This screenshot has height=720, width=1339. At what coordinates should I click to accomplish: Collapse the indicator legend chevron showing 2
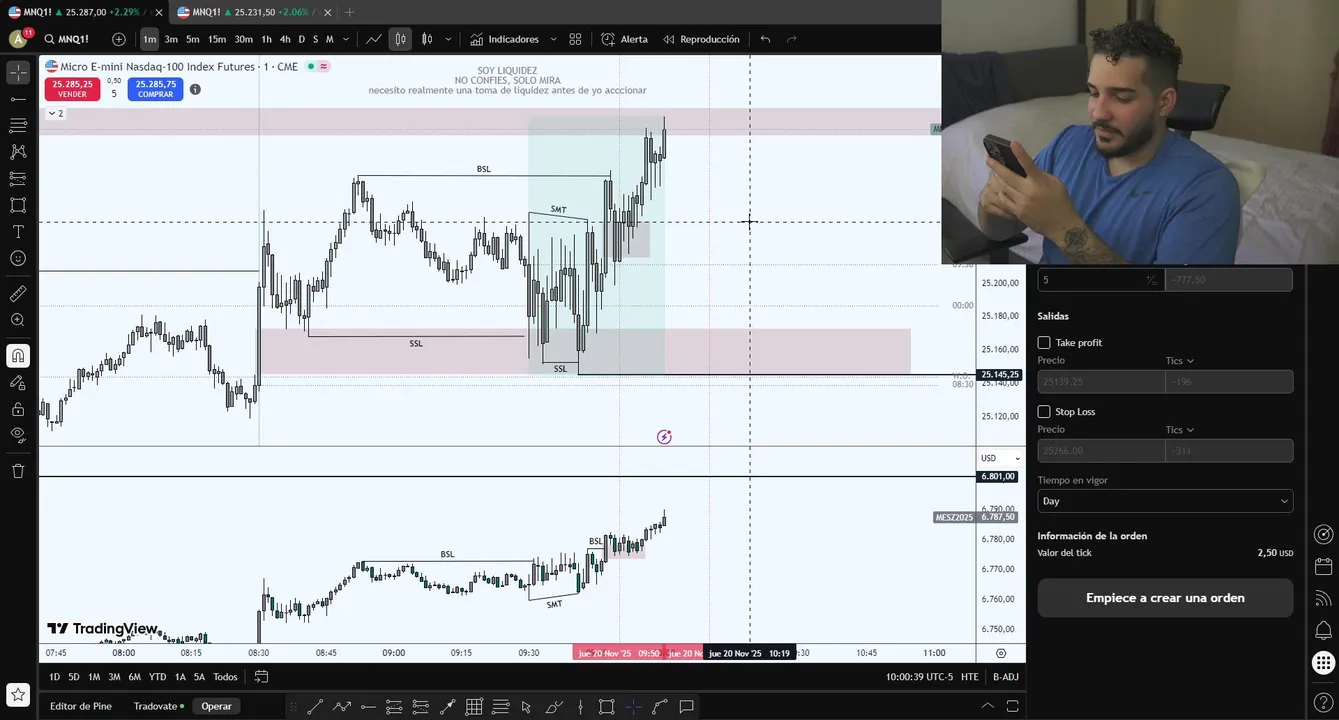tap(55, 113)
